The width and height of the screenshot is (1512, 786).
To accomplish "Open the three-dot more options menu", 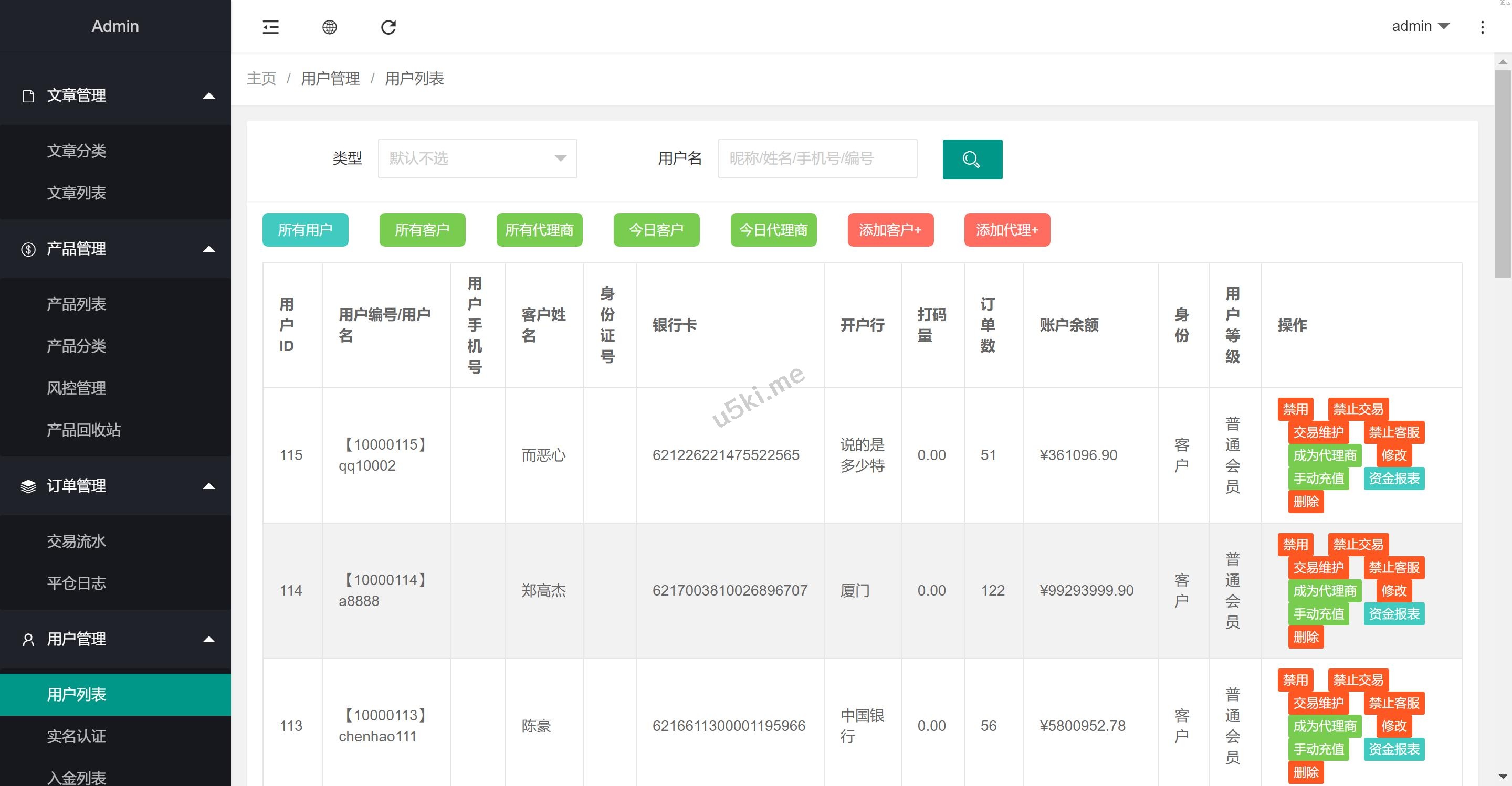I will [x=1482, y=27].
